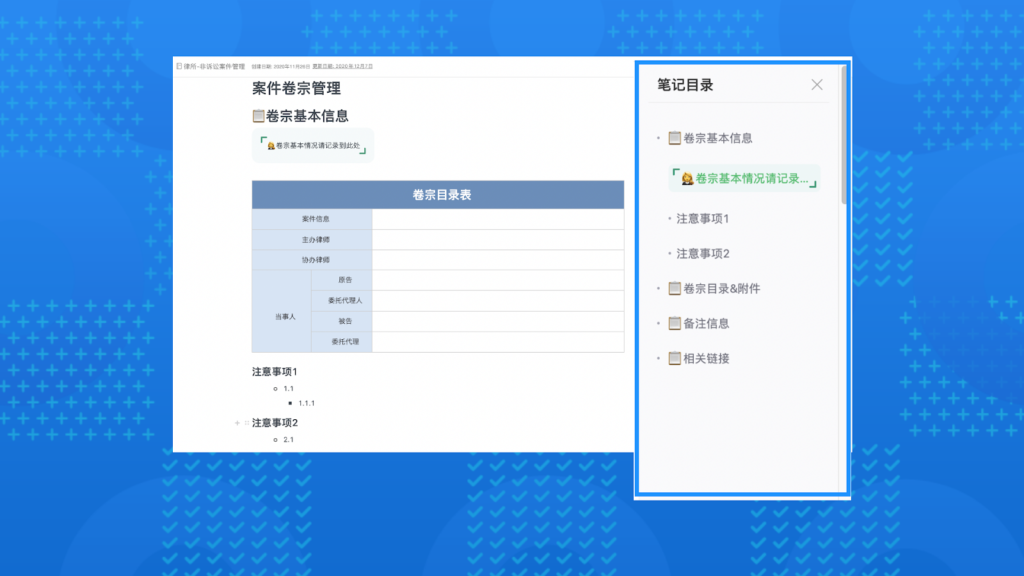Click clipboard icon beside outline 卷宗基本信息
The height and width of the screenshot is (576, 1024).
click(675, 138)
